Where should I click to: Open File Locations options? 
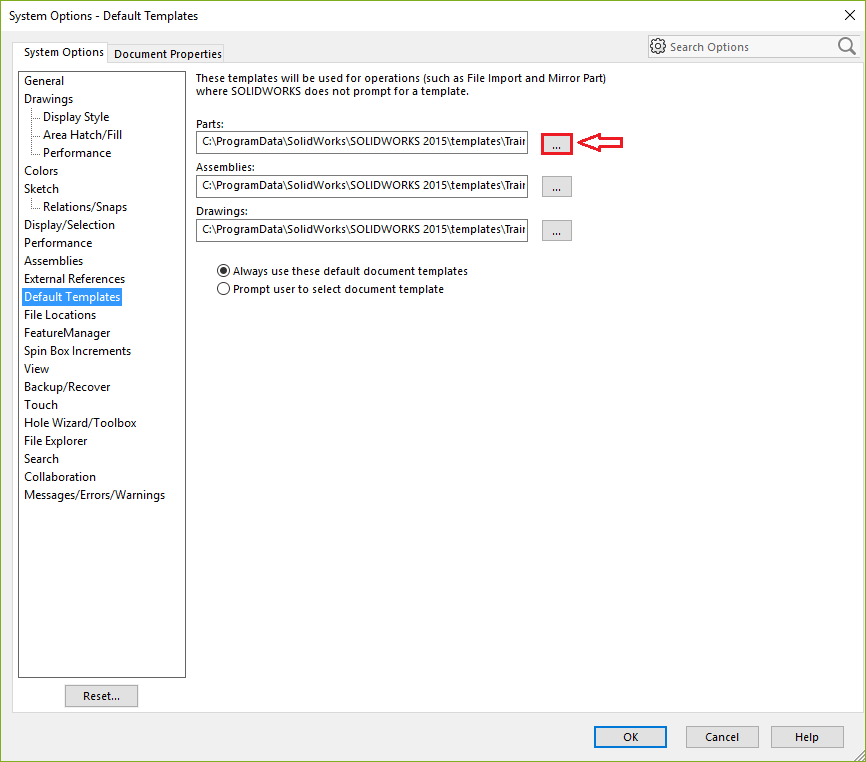pyautogui.click(x=60, y=315)
